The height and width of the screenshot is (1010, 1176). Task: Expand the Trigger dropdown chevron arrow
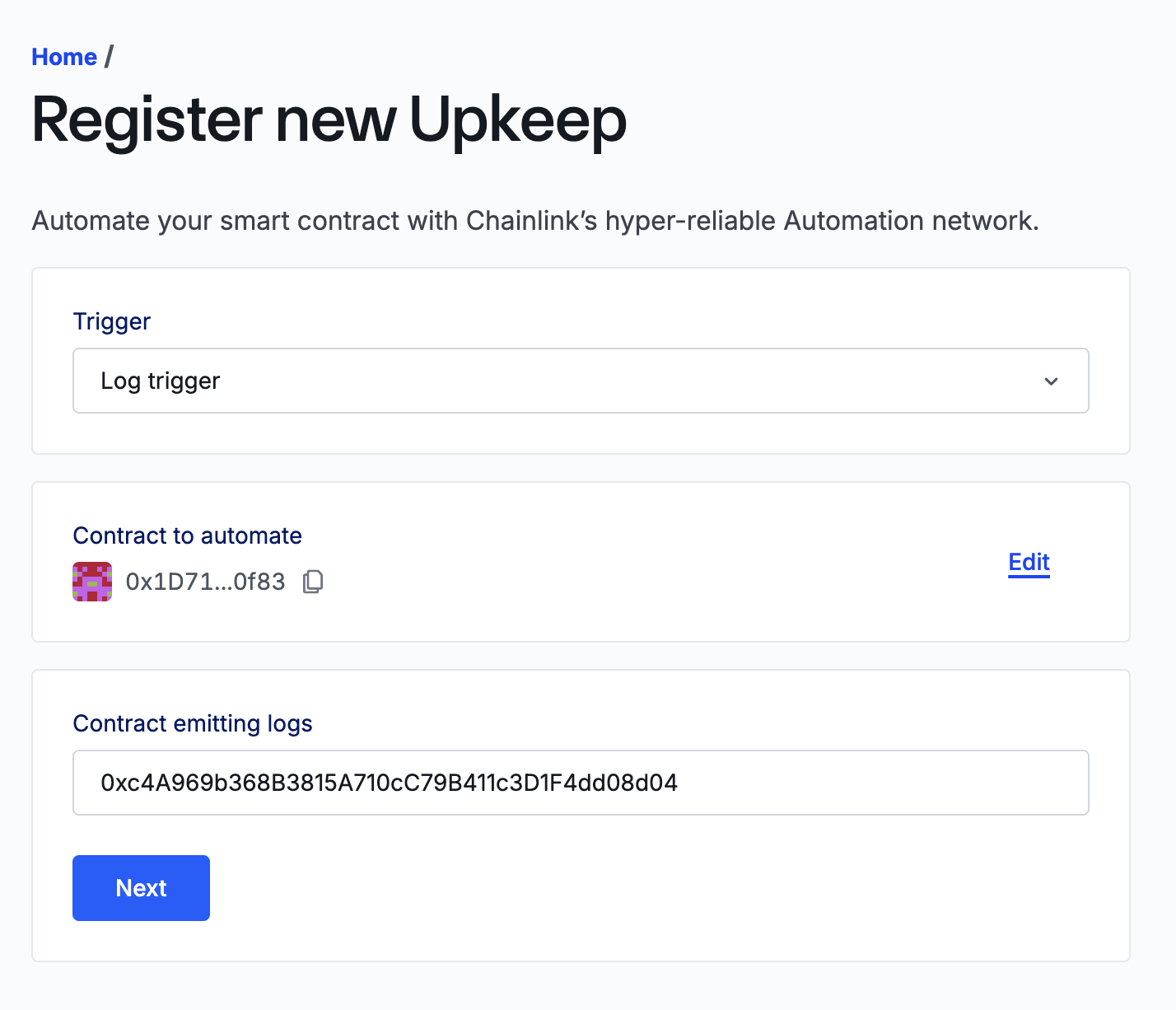[1051, 381]
